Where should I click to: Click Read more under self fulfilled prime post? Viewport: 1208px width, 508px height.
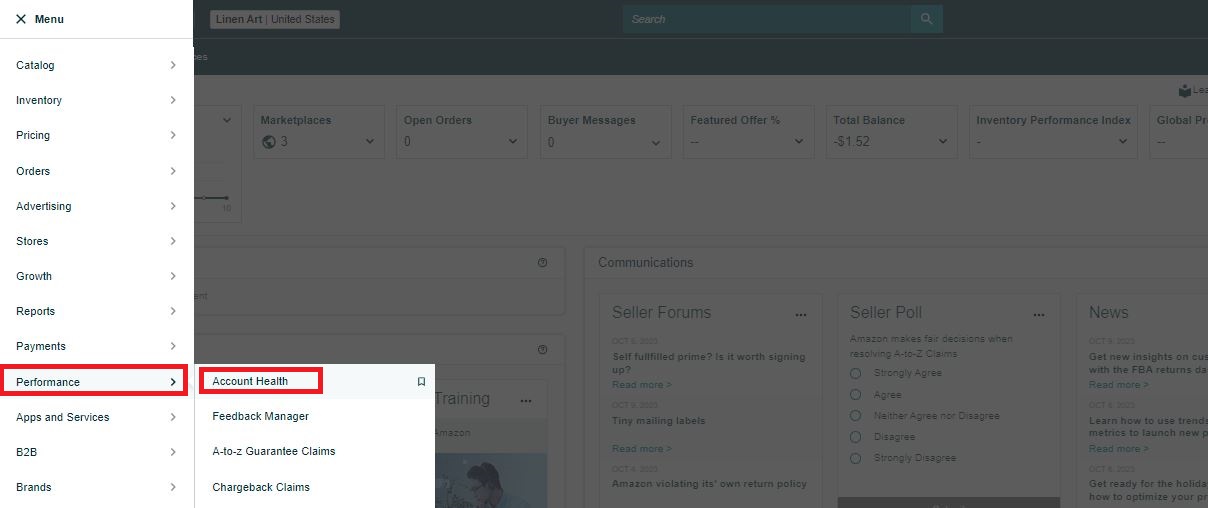641,385
